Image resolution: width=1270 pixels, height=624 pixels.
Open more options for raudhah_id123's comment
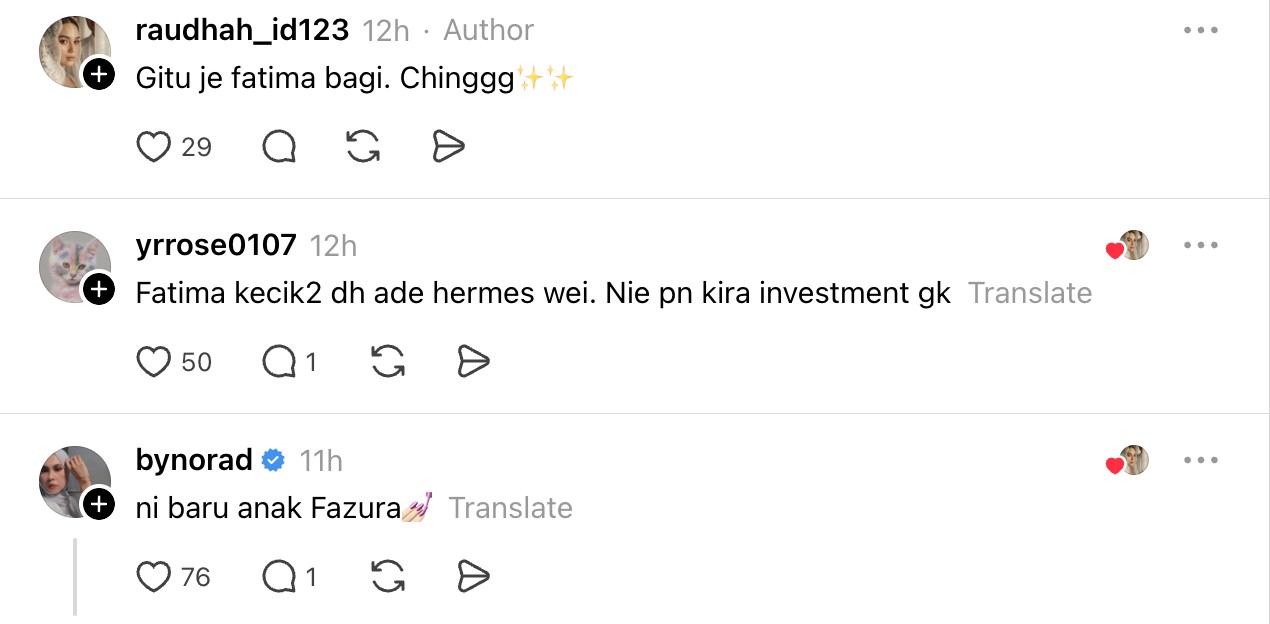coord(1200,31)
